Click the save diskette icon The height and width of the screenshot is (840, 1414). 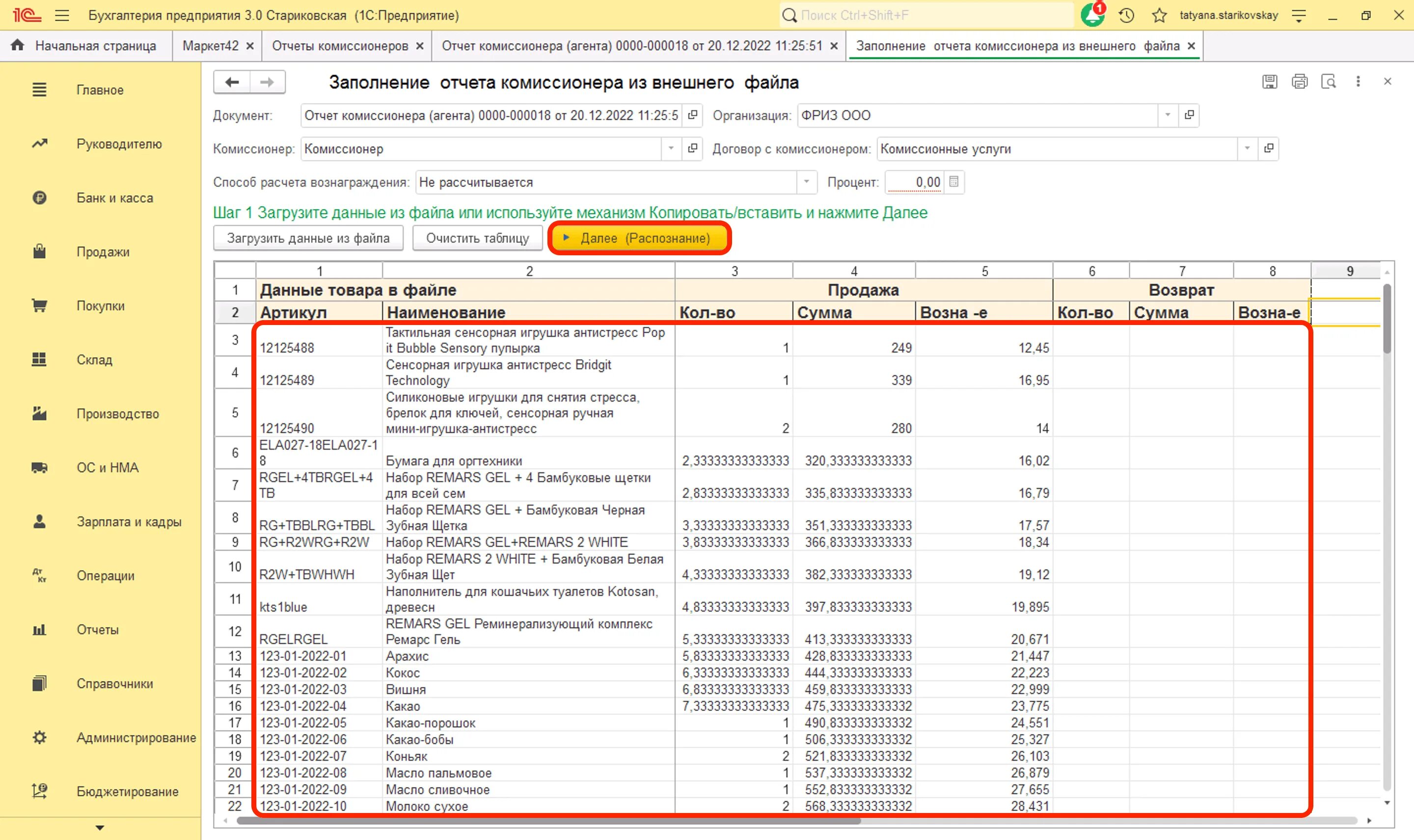1270,81
